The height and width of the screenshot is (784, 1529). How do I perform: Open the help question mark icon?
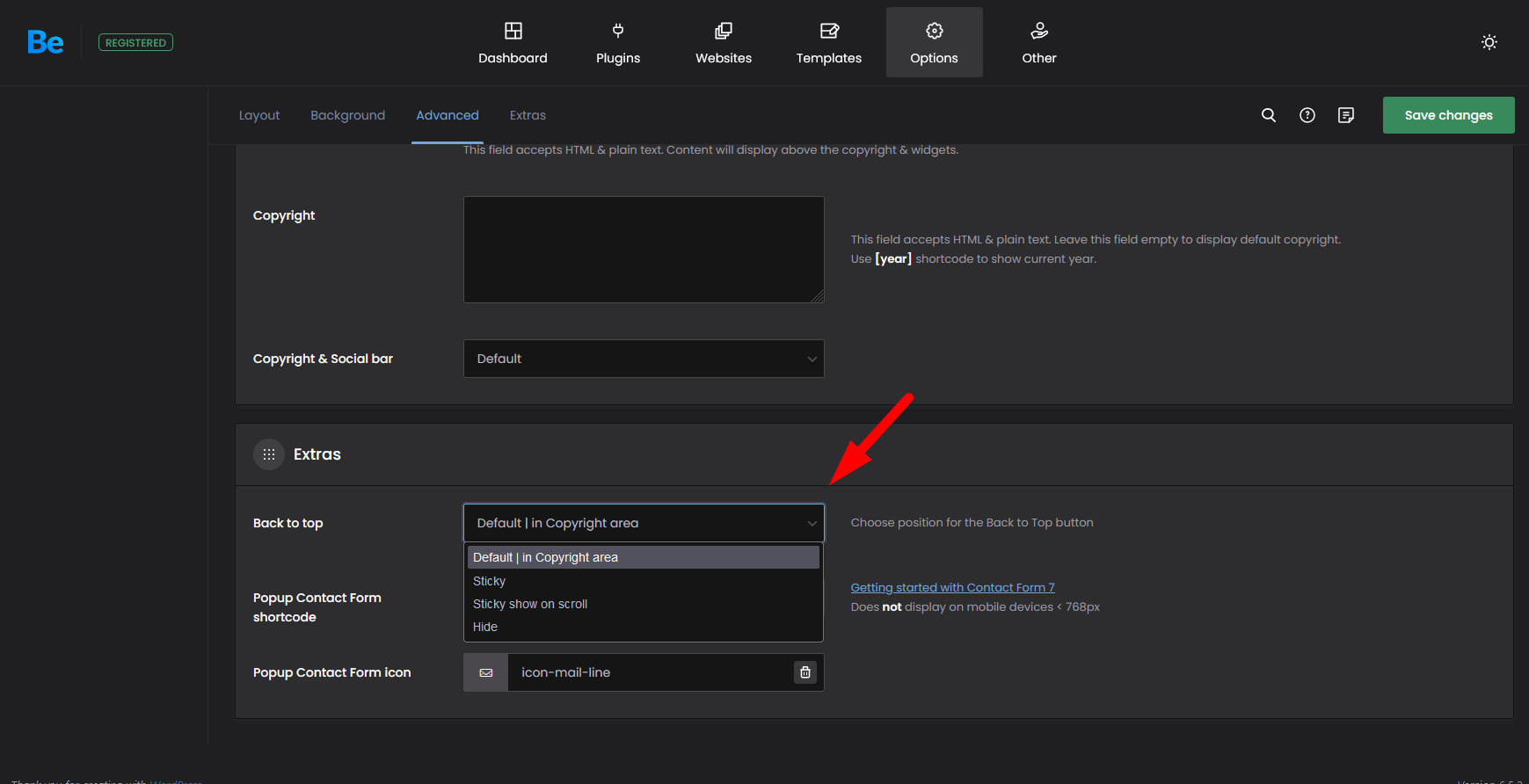pyautogui.click(x=1307, y=115)
